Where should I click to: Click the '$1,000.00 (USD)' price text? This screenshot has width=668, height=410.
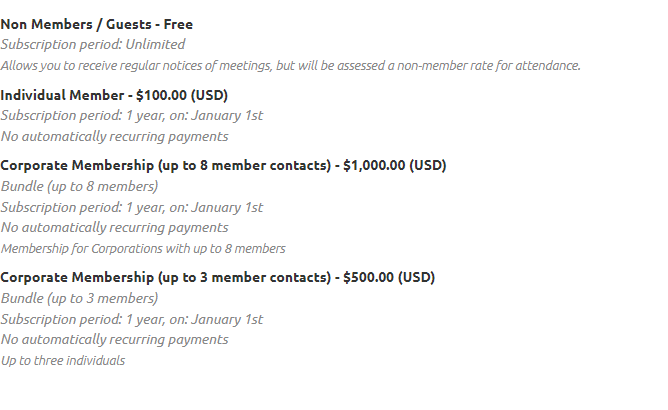point(394,165)
